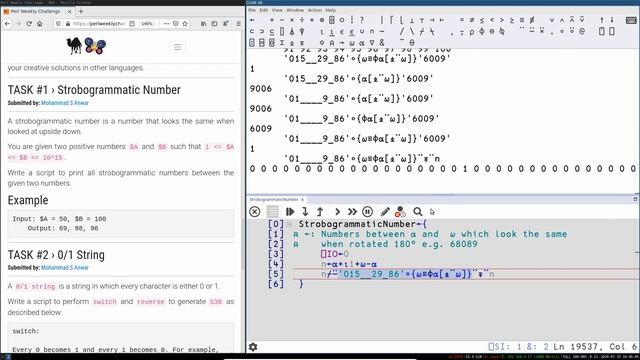This screenshot has height=360, width=640.
Task: Reload the Perl Weekly Challenge page
Action: pyautogui.click(x=29, y=24)
